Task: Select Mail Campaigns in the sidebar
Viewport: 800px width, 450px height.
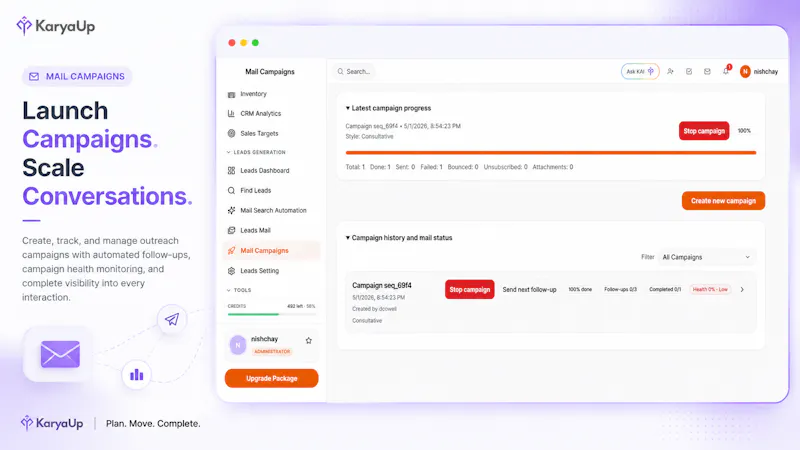Action: [271, 251]
